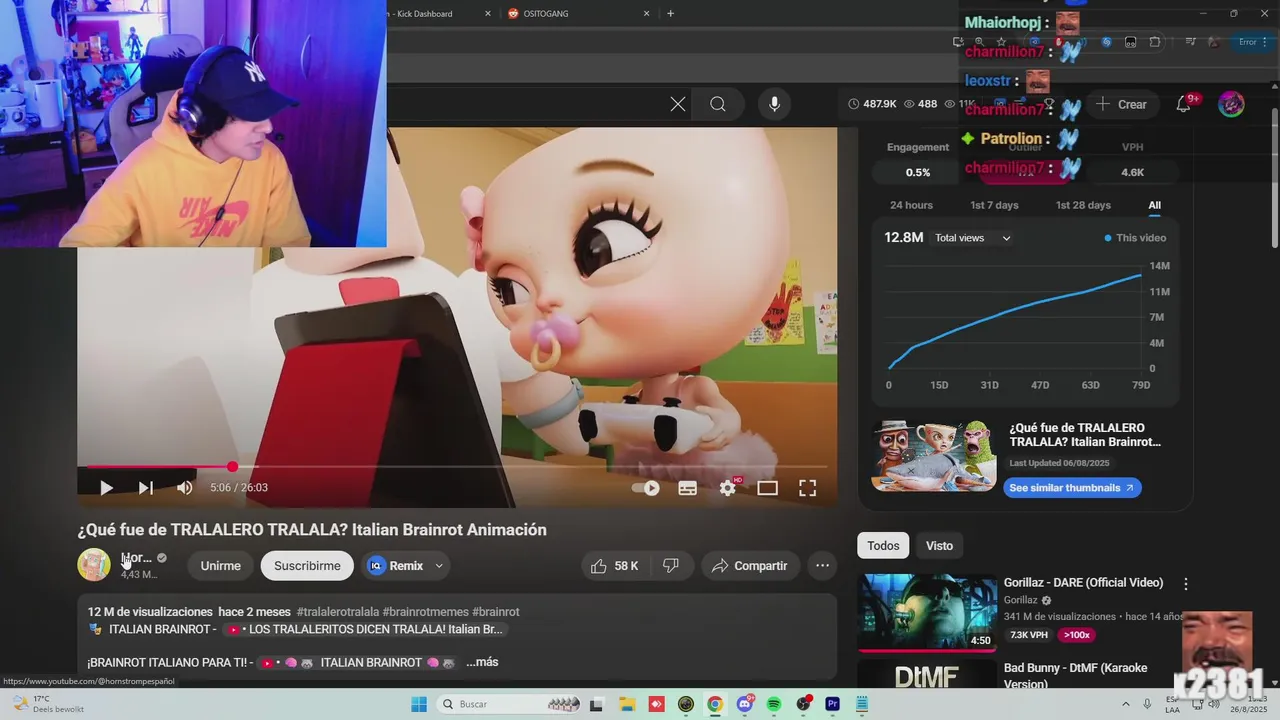The height and width of the screenshot is (720, 1280).
Task: Click the Crear create button
Action: pos(1121,104)
